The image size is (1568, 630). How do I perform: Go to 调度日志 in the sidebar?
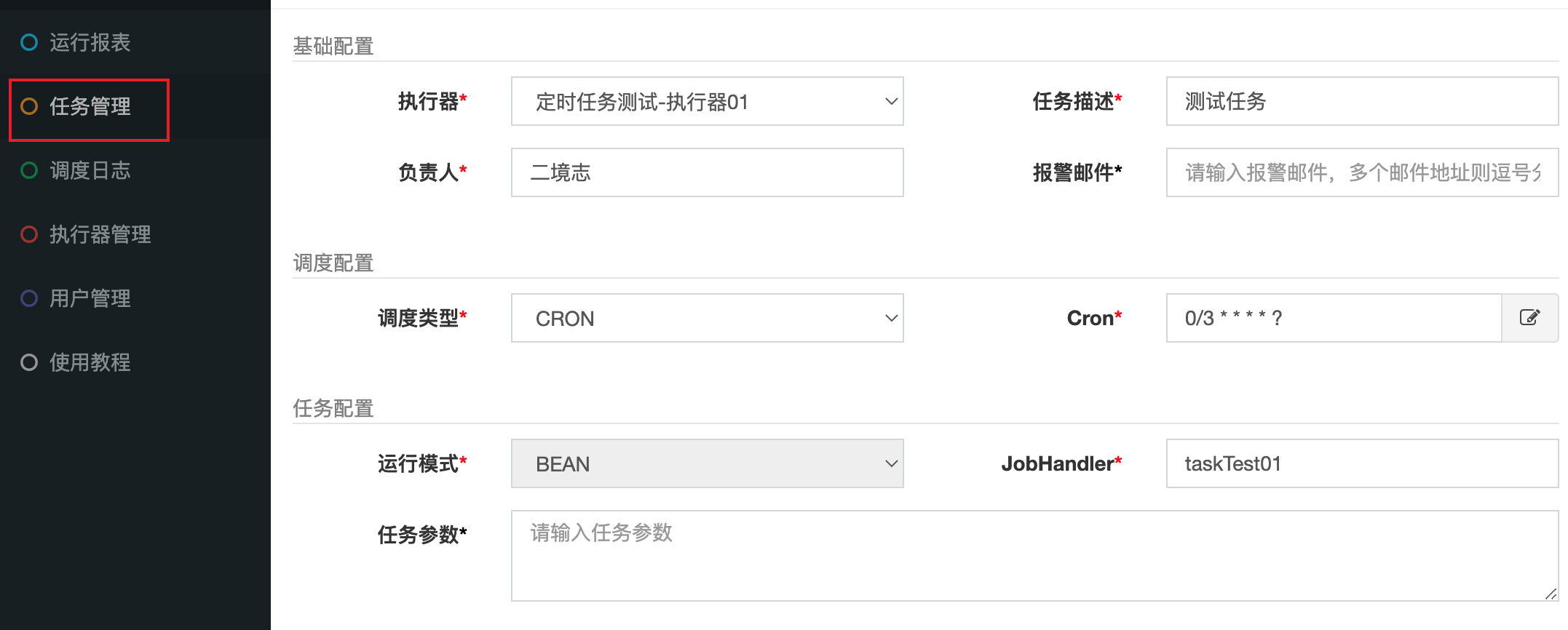[x=90, y=171]
